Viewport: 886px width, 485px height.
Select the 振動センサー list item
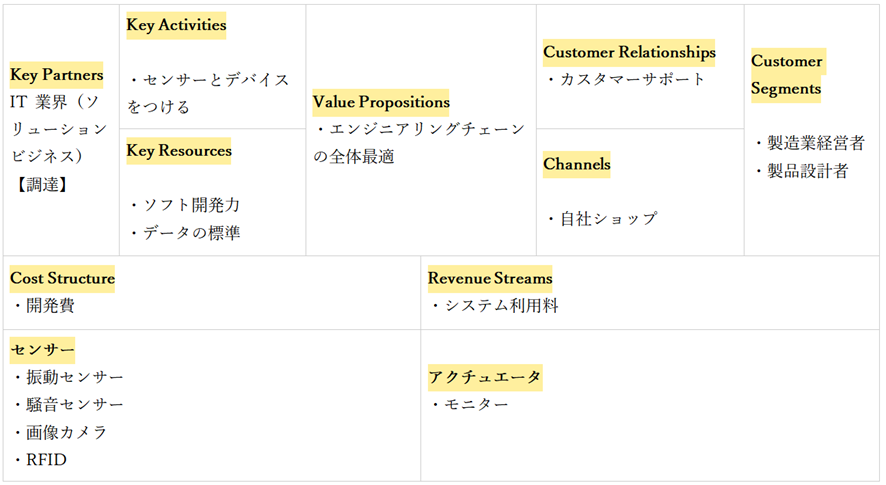74,377
